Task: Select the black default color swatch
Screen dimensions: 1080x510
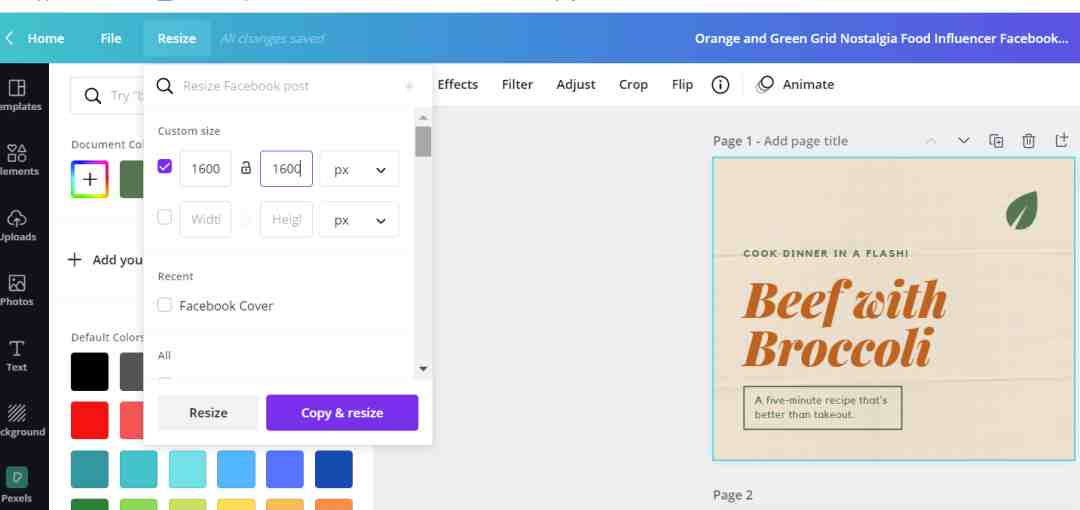Action: [x=90, y=372]
